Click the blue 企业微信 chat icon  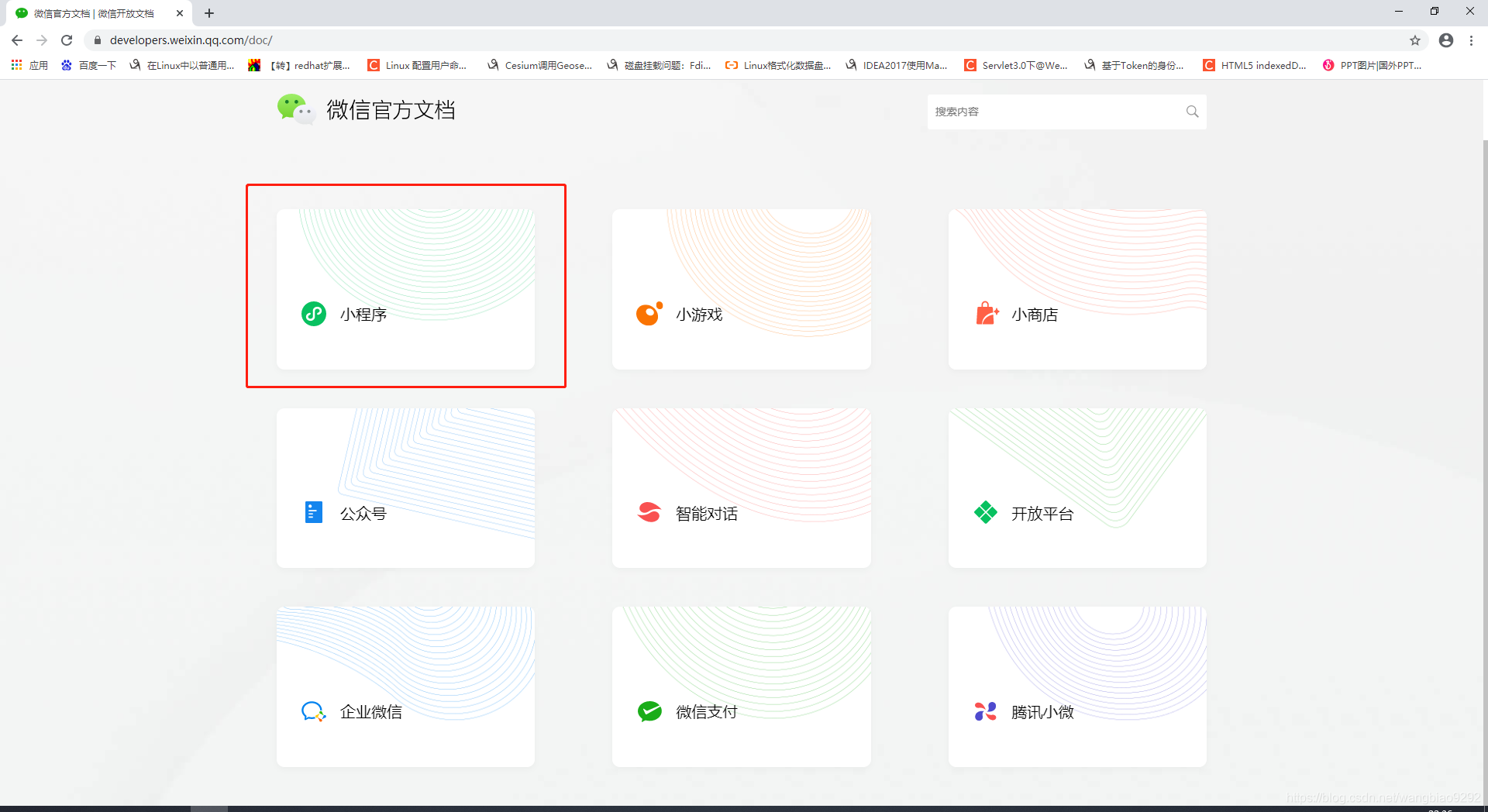point(314,711)
